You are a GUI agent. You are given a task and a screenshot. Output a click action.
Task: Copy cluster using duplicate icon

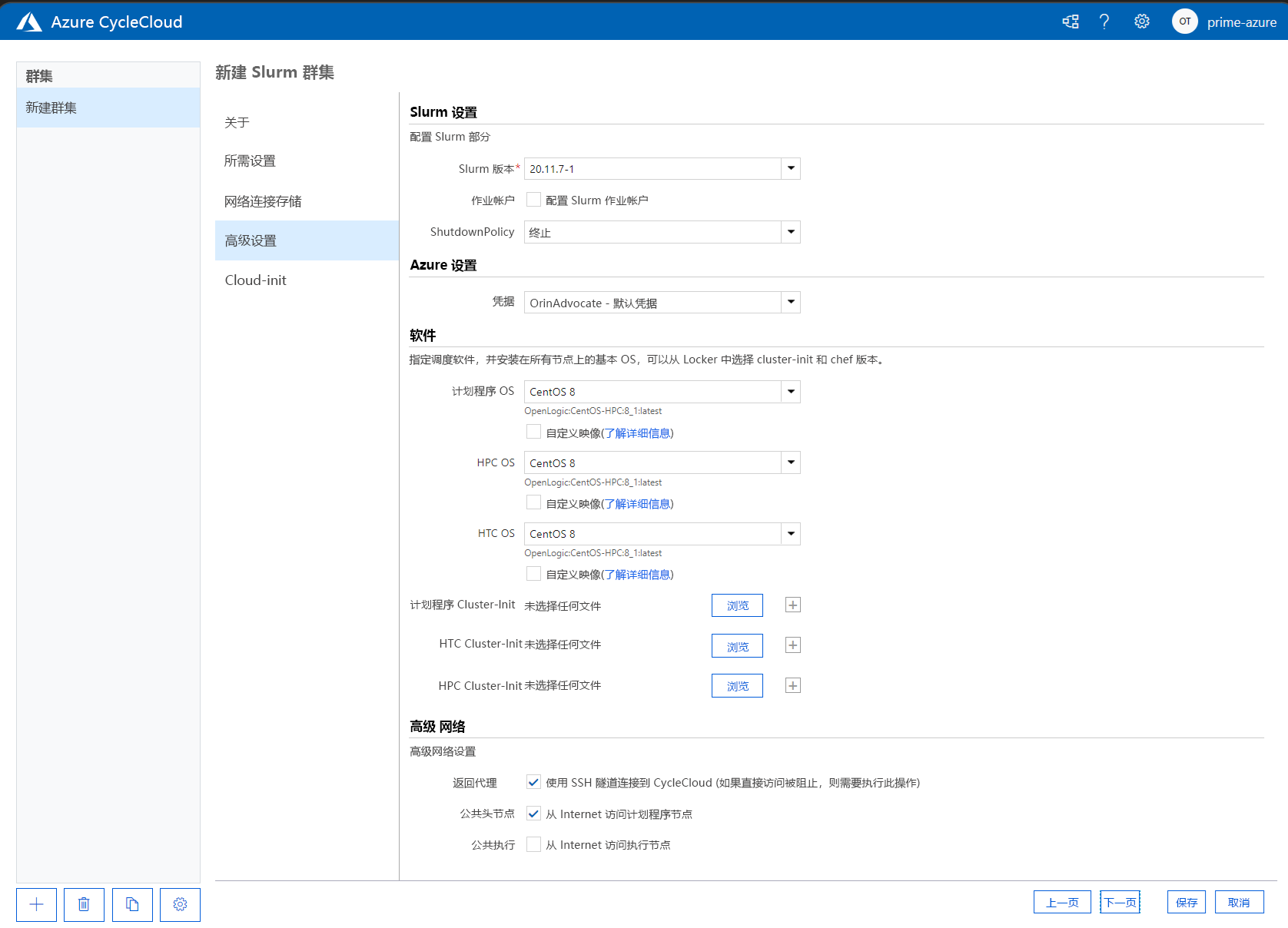tap(132, 904)
